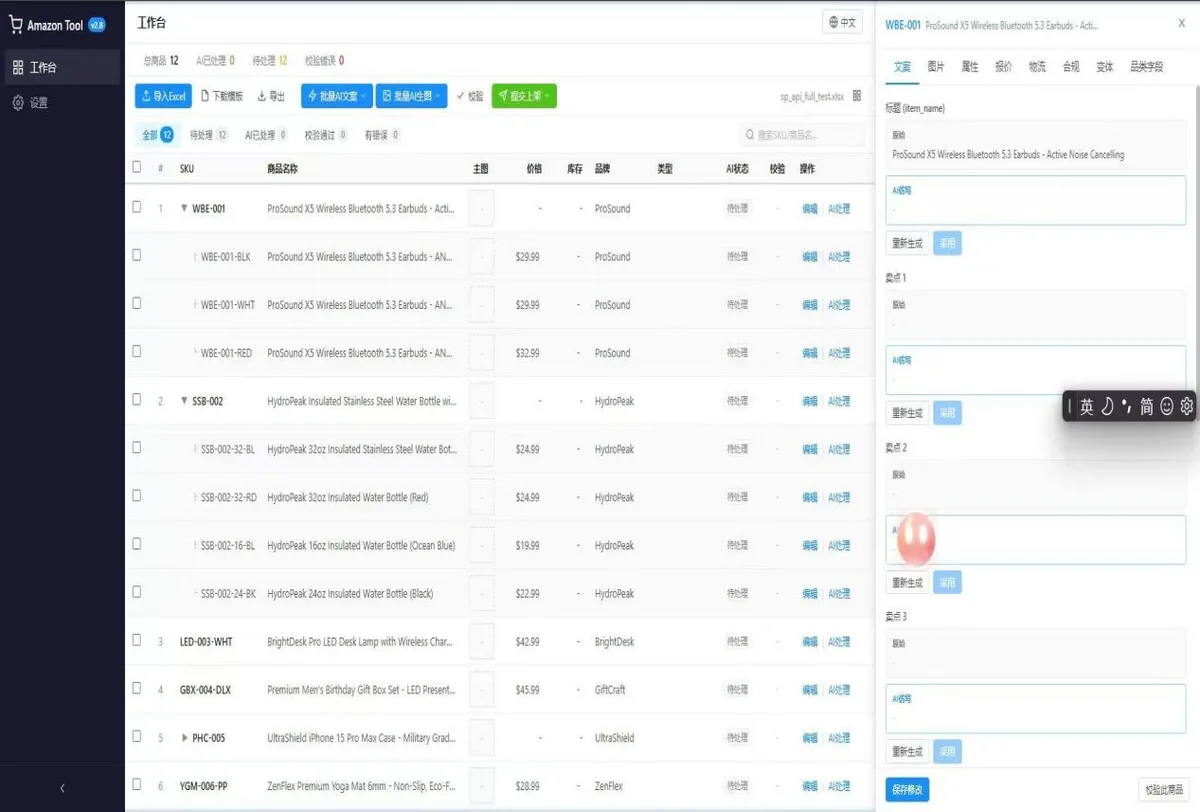This screenshot has width=1200, height=812.
Task: Toggle the IME moon half-width icon
Action: (x=1107, y=406)
